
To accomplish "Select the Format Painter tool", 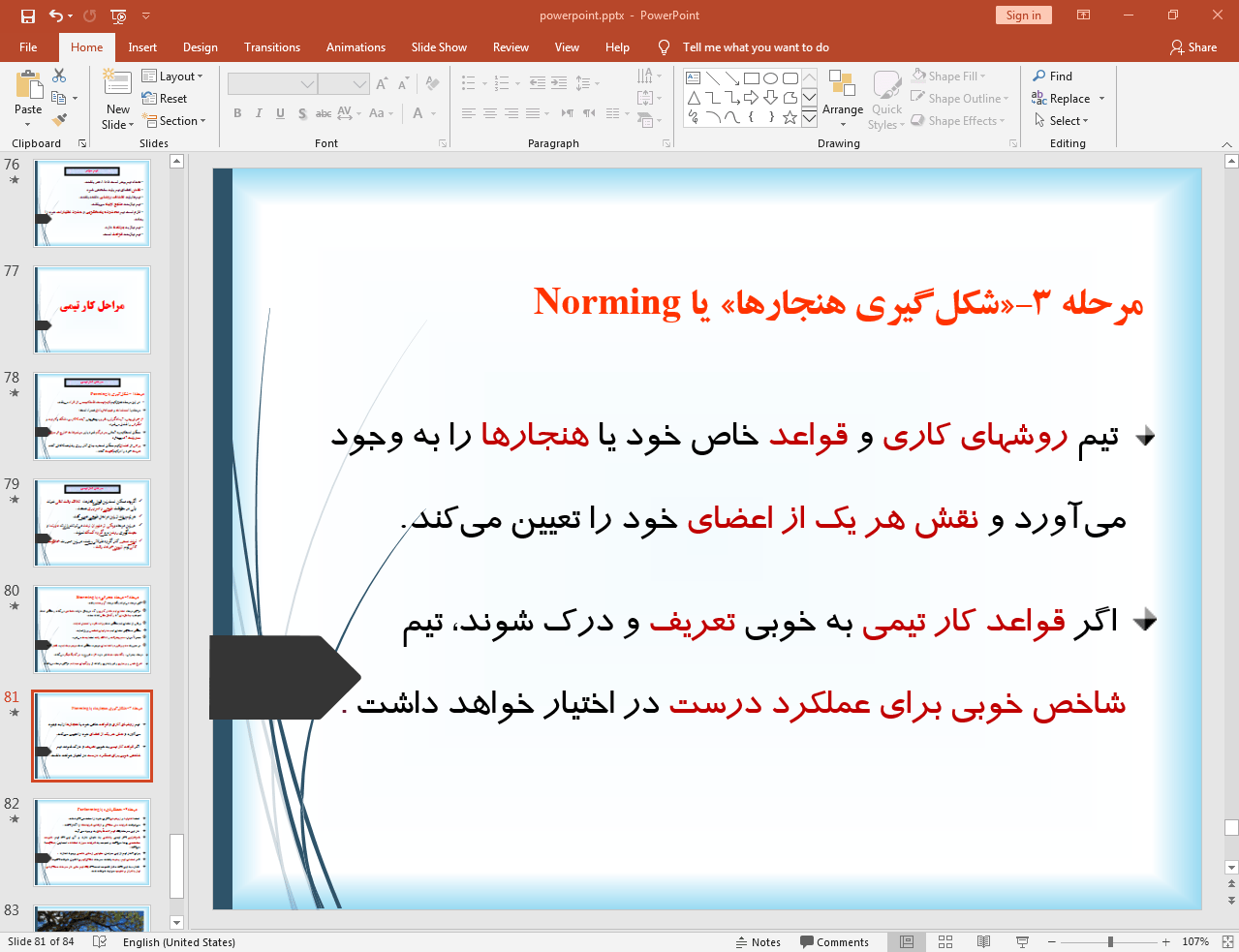I will point(58,119).
